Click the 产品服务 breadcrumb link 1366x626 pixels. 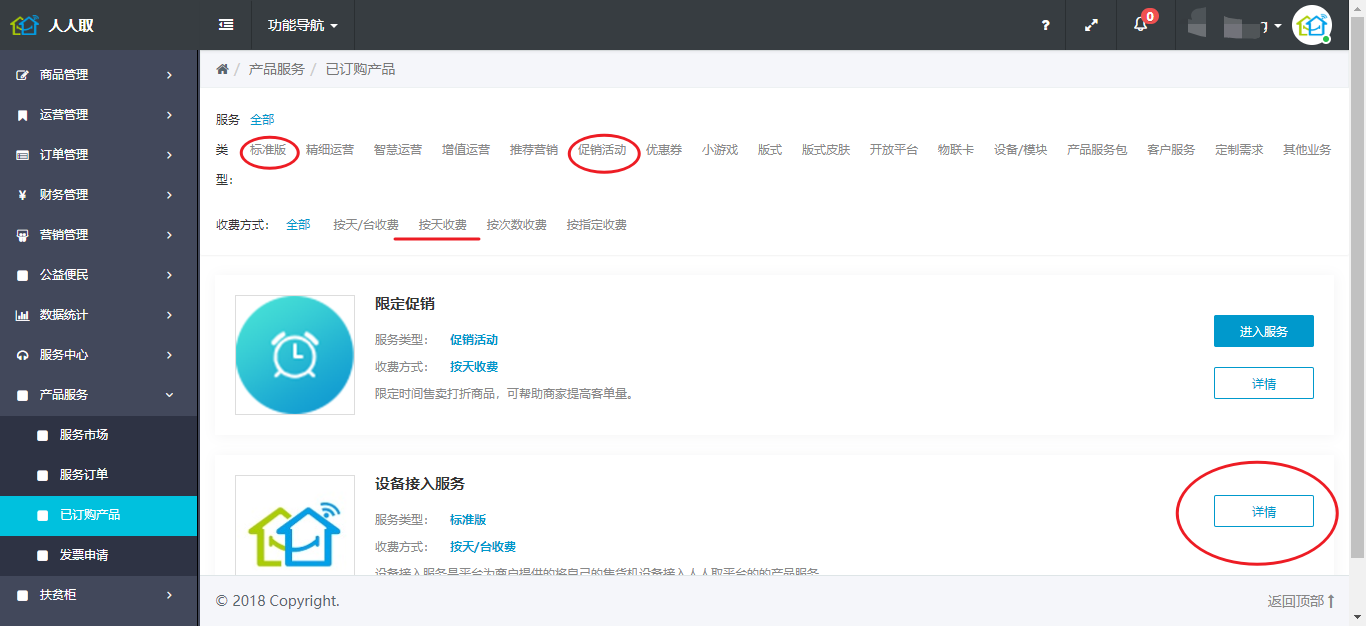coord(277,69)
